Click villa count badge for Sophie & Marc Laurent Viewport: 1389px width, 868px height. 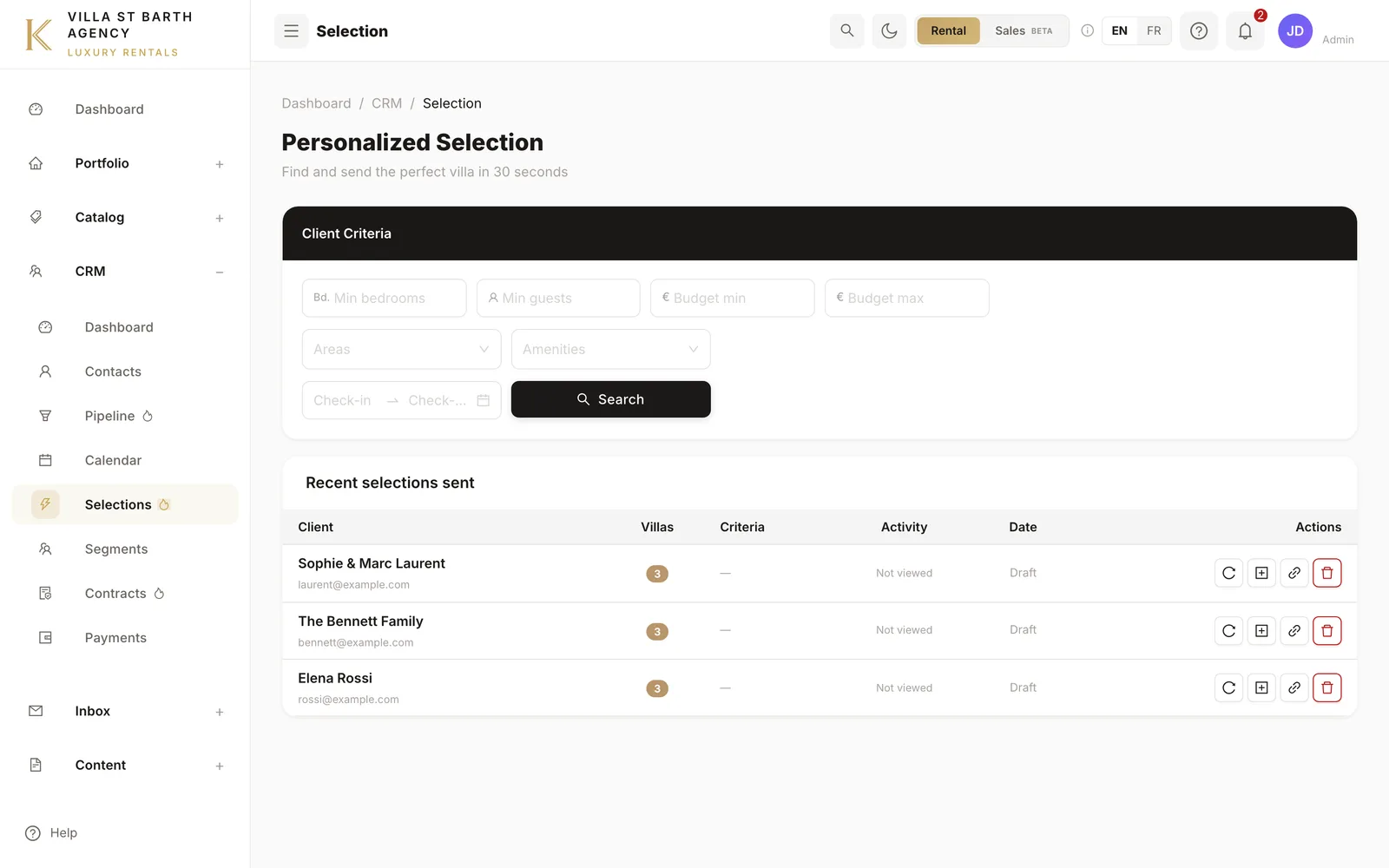(657, 574)
